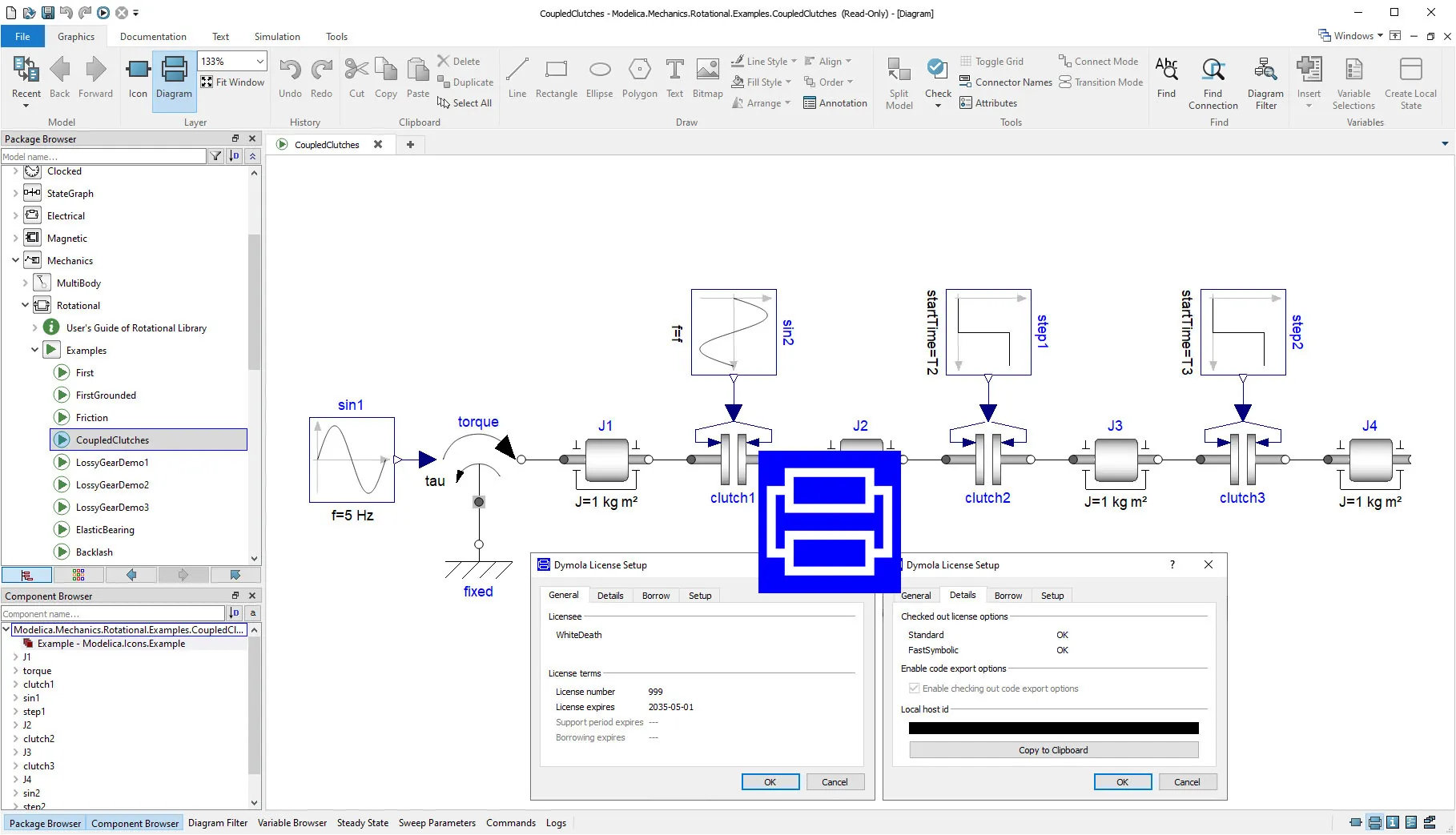
Task: Toggle tree view button in Package Browser
Action: tap(27, 575)
